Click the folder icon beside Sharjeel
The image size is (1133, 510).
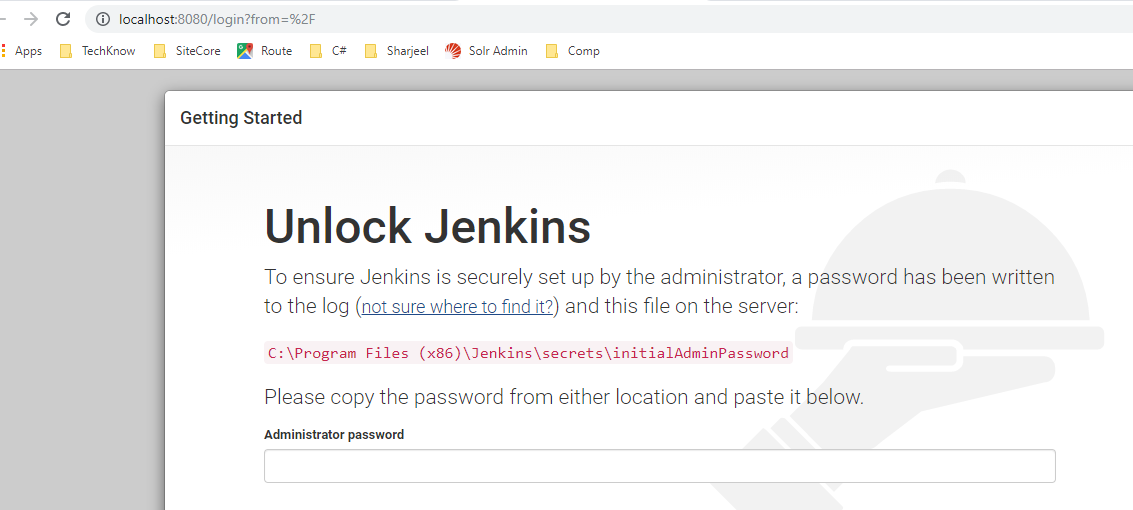[x=371, y=51]
